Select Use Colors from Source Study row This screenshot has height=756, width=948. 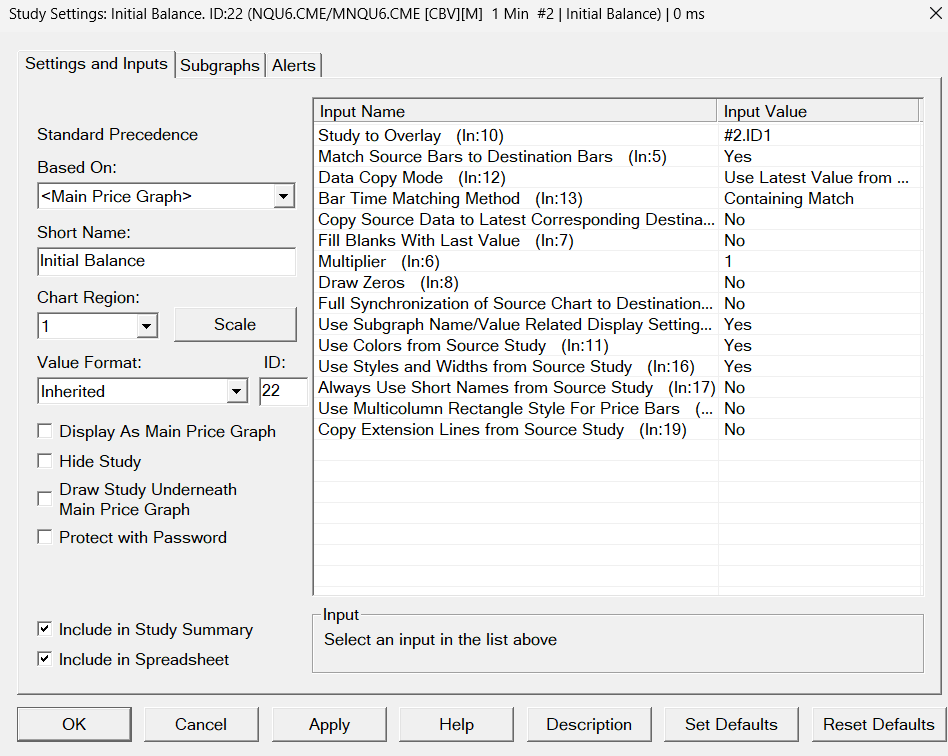(618, 345)
